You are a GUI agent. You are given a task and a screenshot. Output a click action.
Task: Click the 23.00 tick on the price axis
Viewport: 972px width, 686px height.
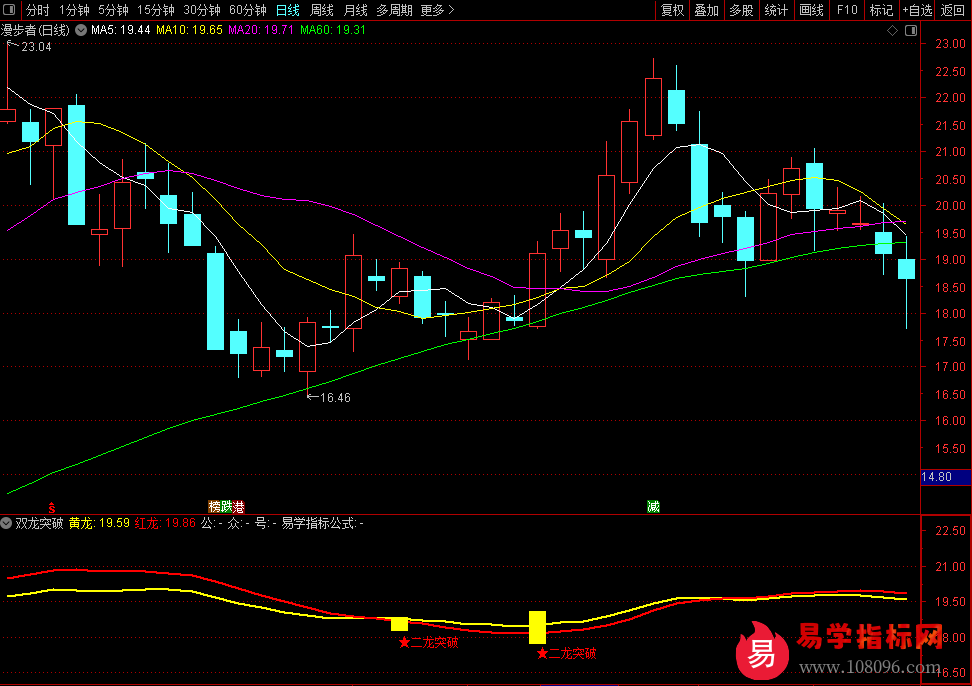click(x=950, y=44)
